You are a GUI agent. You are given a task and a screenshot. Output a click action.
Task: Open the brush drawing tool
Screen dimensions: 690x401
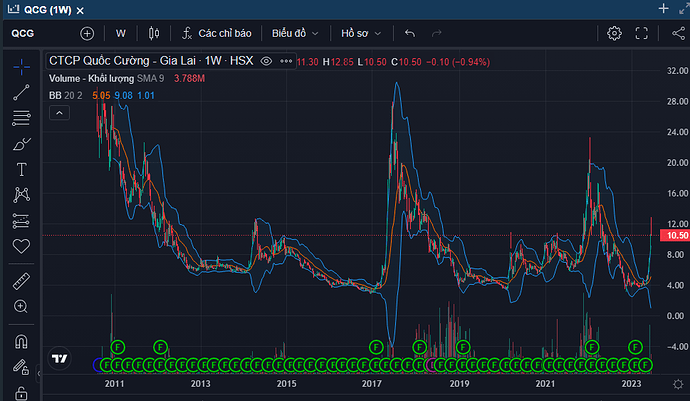coord(21,144)
